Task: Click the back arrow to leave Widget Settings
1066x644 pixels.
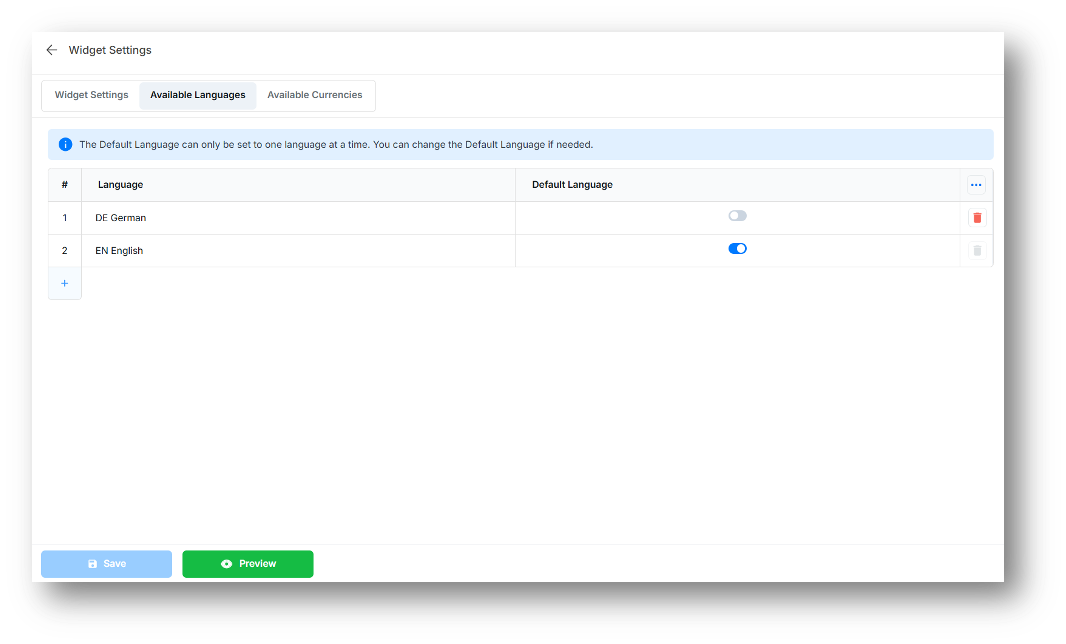Action: [x=52, y=49]
